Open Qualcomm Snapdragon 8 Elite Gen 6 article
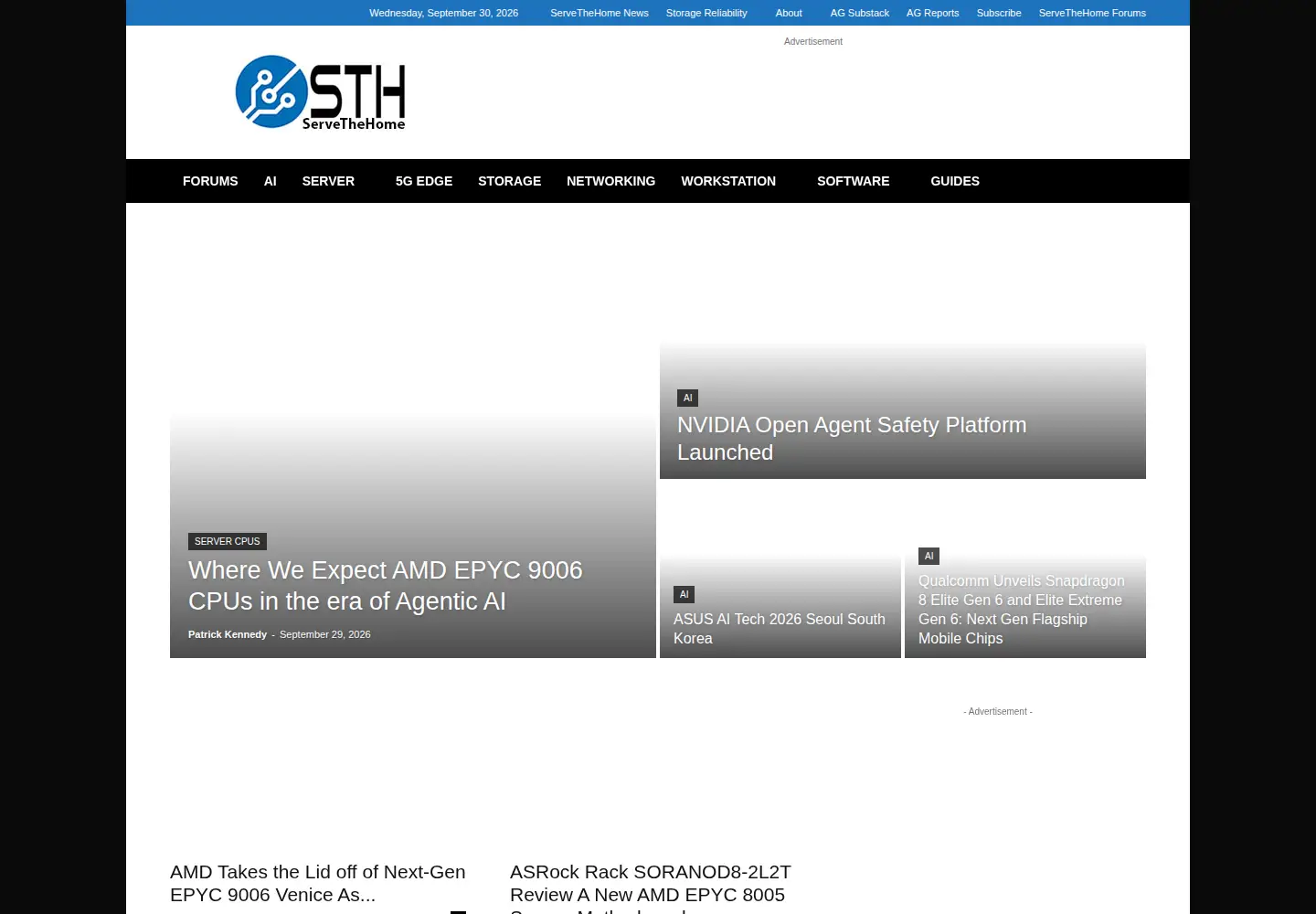Viewport: 1316px width, 914px height. (1022, 610)
